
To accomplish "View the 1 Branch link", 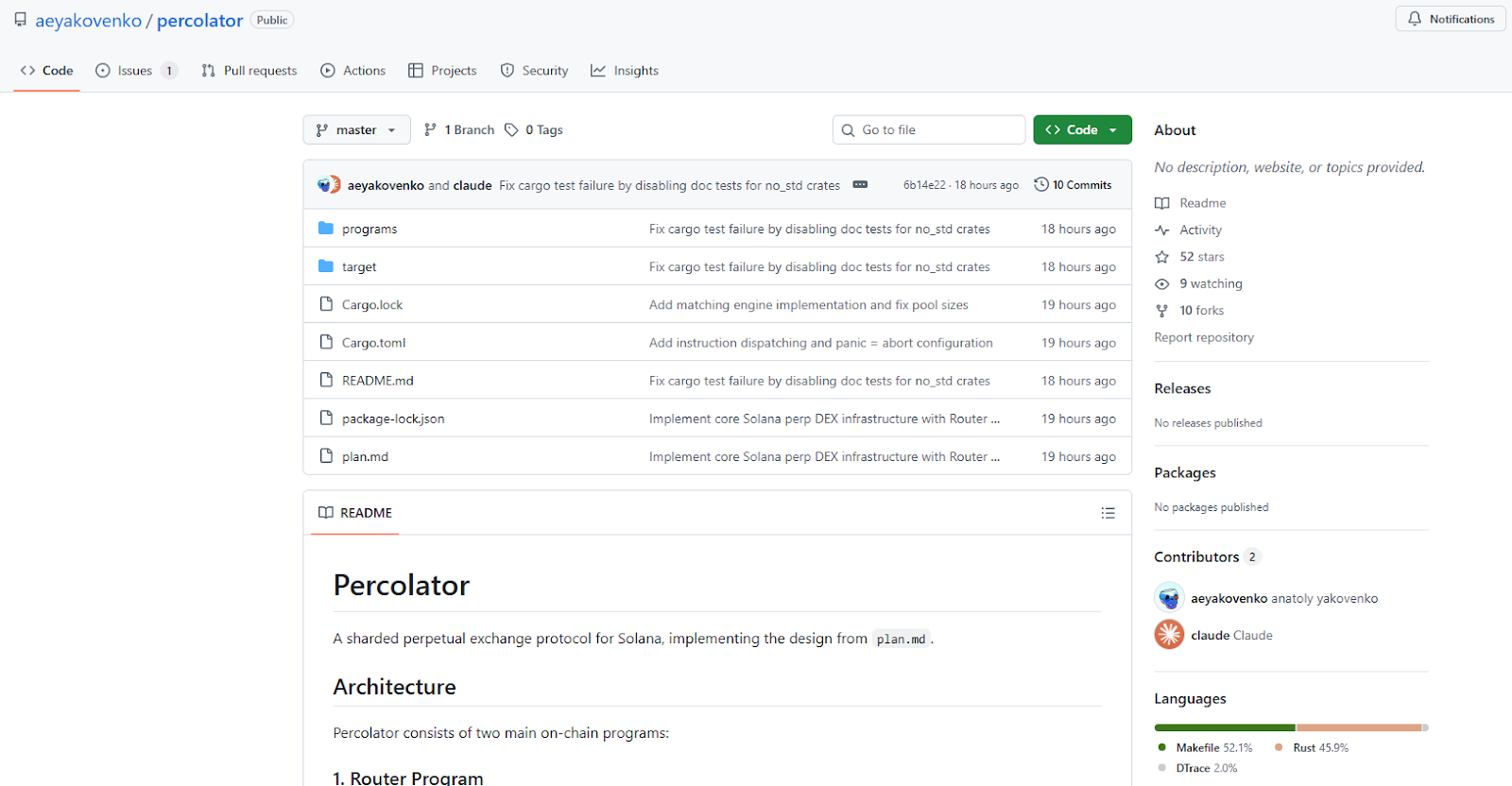I will pos(459,130).
